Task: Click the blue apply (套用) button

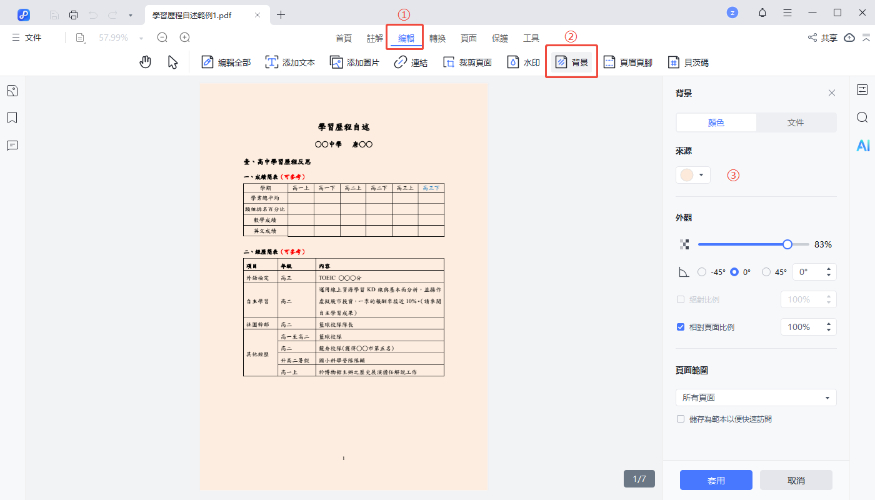Action: coord(716,480)
